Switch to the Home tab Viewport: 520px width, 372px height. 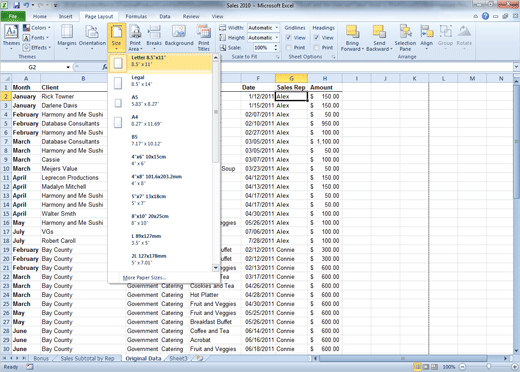point(40,16)
